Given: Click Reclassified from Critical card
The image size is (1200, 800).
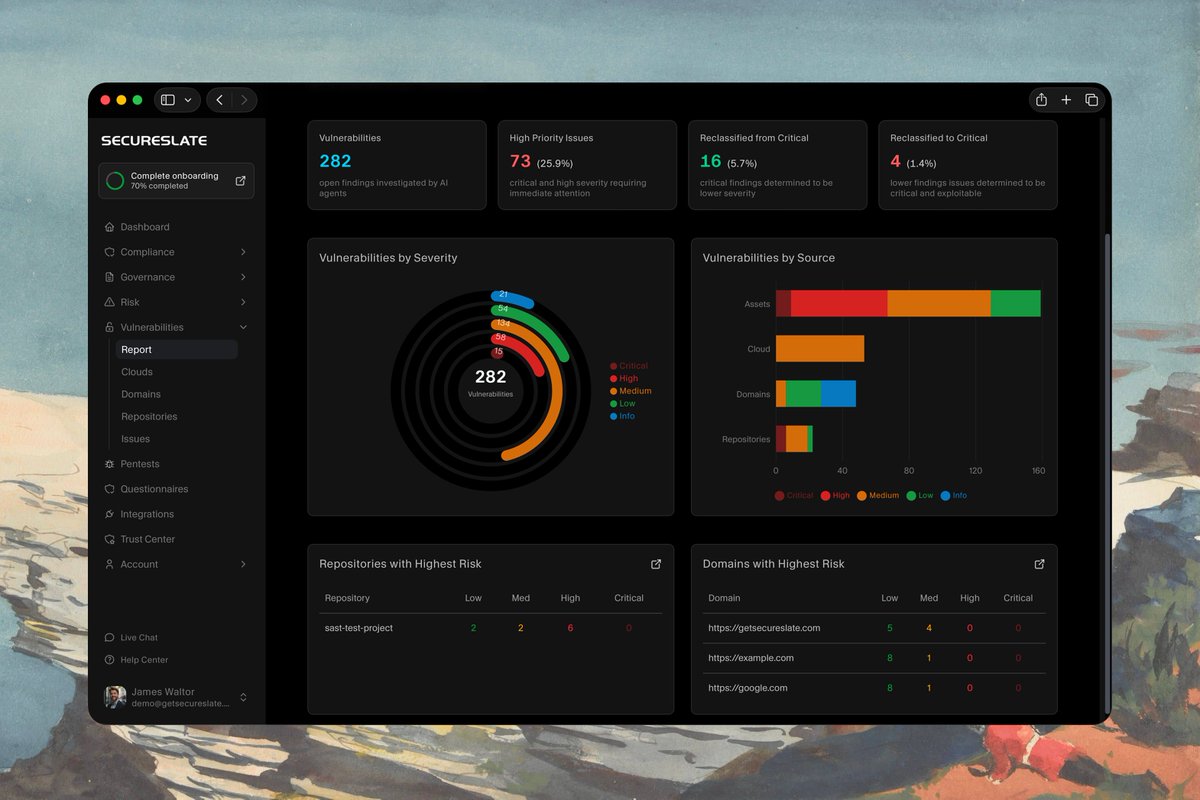Looking at the screenshot, I should 777,165.
